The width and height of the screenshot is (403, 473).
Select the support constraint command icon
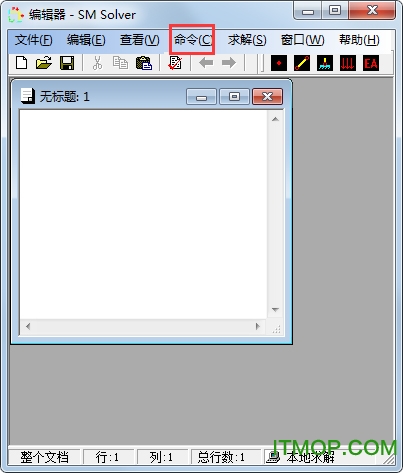coord(325,63)
